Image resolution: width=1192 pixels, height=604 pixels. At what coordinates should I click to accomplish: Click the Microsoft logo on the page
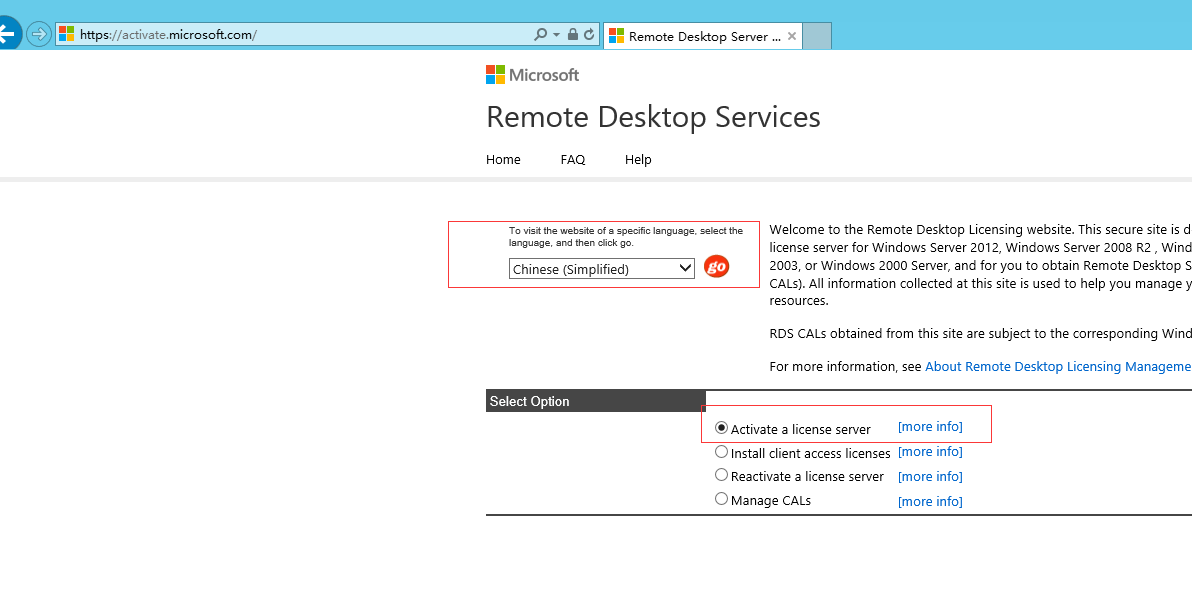pos(532,75)
